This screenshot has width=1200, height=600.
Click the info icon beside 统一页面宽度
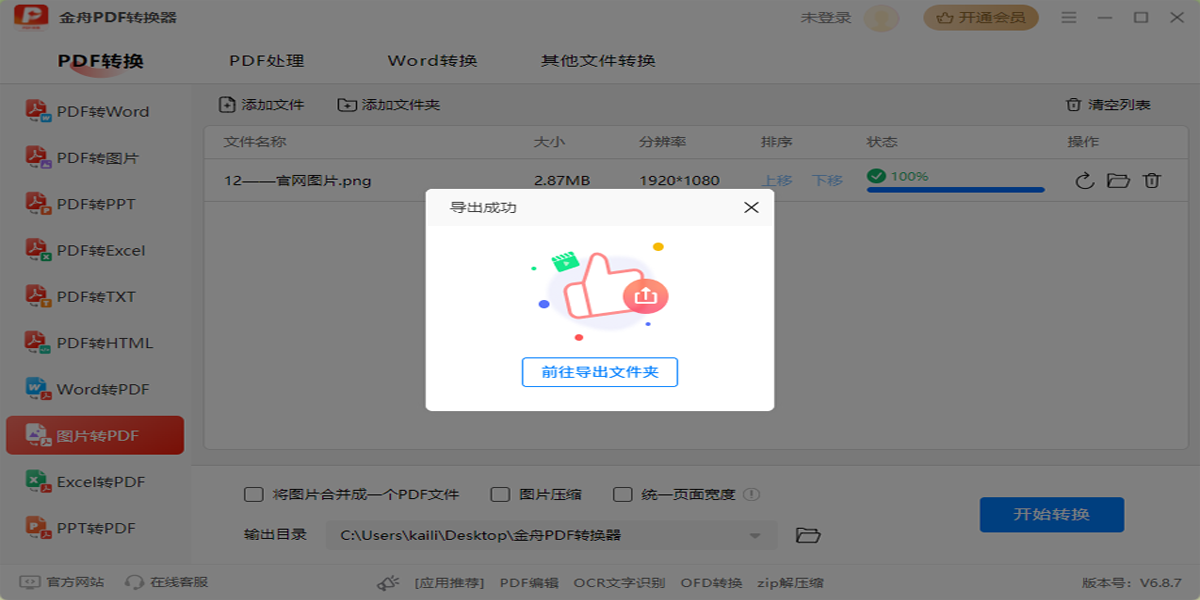(752, 494)
